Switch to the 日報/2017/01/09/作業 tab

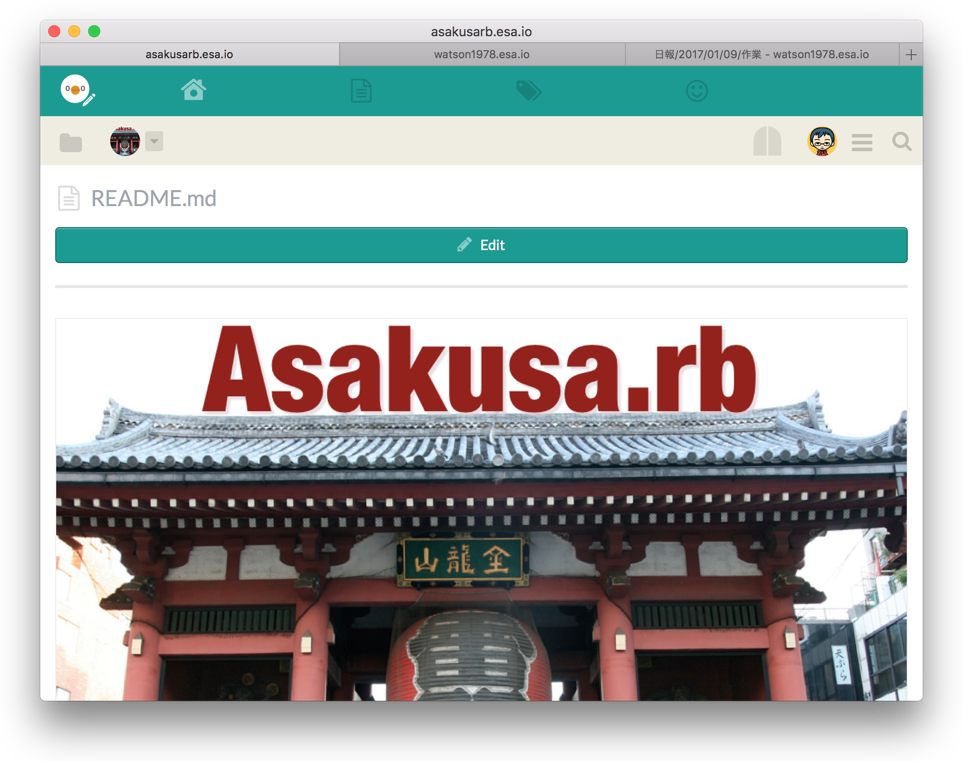[762, 54]
